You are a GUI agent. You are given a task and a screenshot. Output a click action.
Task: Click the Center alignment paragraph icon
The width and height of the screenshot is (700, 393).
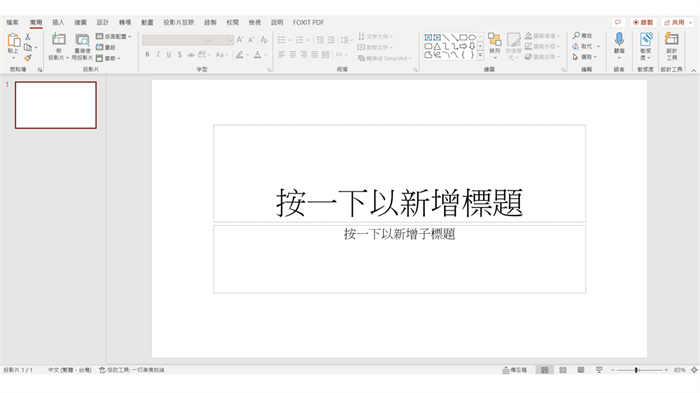(x=293, y=54)
